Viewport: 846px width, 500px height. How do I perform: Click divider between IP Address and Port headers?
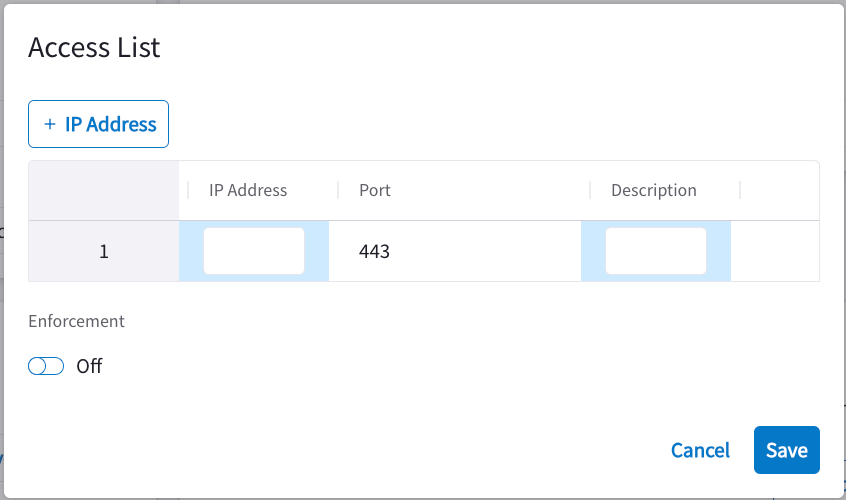click(x=338, y=190)
